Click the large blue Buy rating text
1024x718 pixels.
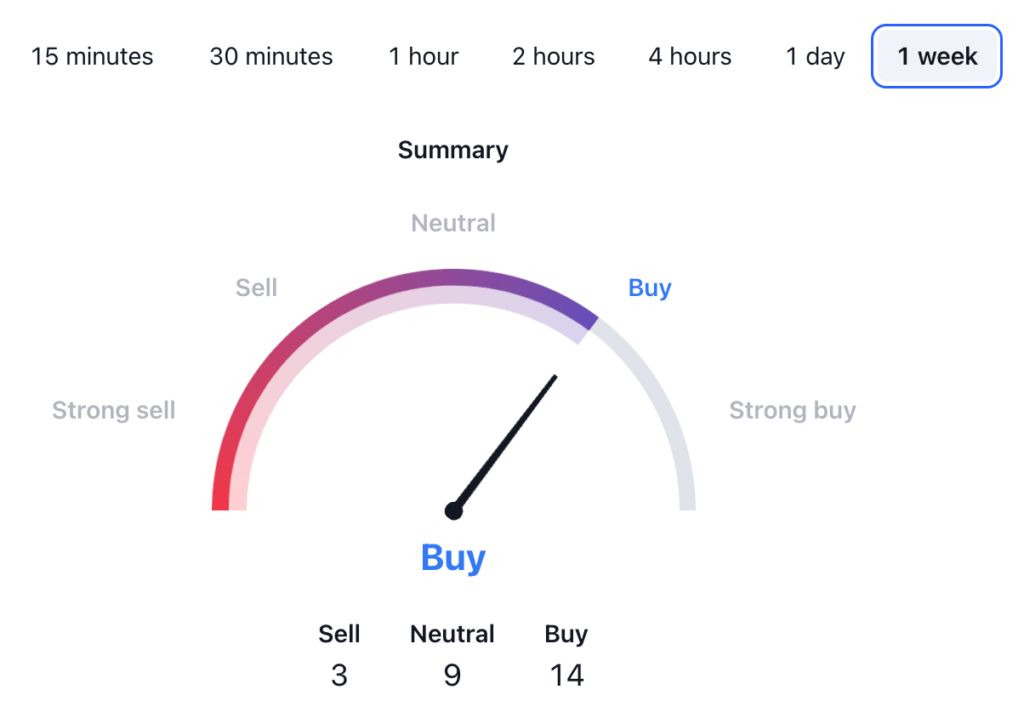click(x=453, y=557)
